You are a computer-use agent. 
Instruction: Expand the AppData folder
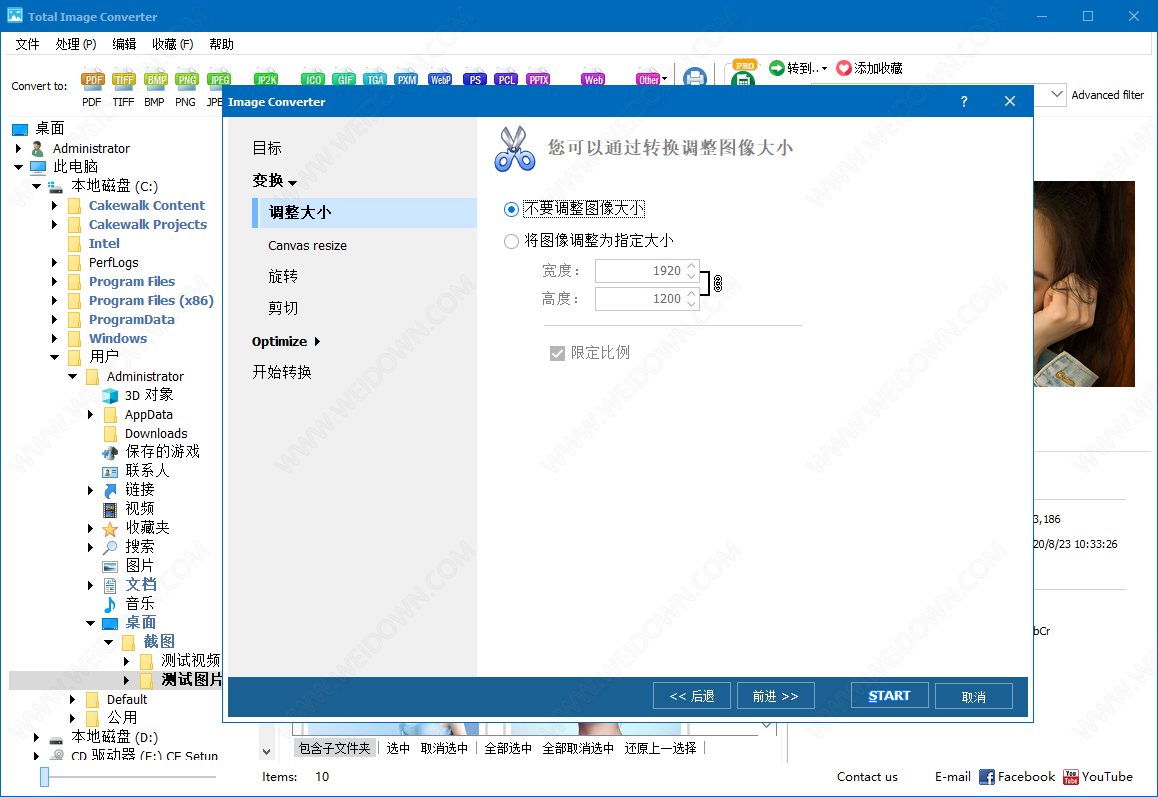coord(91,414)
